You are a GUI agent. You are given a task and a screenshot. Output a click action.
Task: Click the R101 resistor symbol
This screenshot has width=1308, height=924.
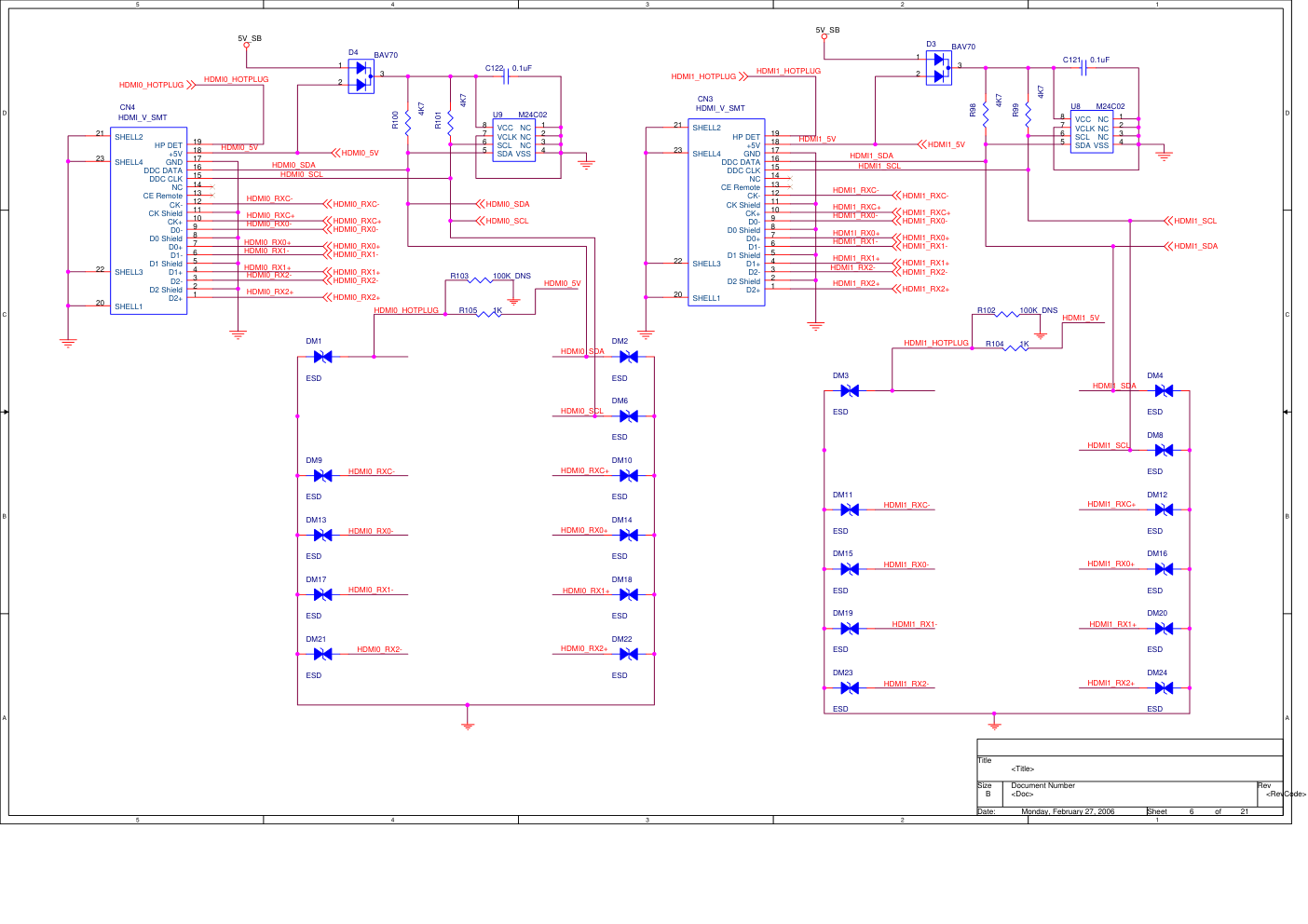(450, 121)
